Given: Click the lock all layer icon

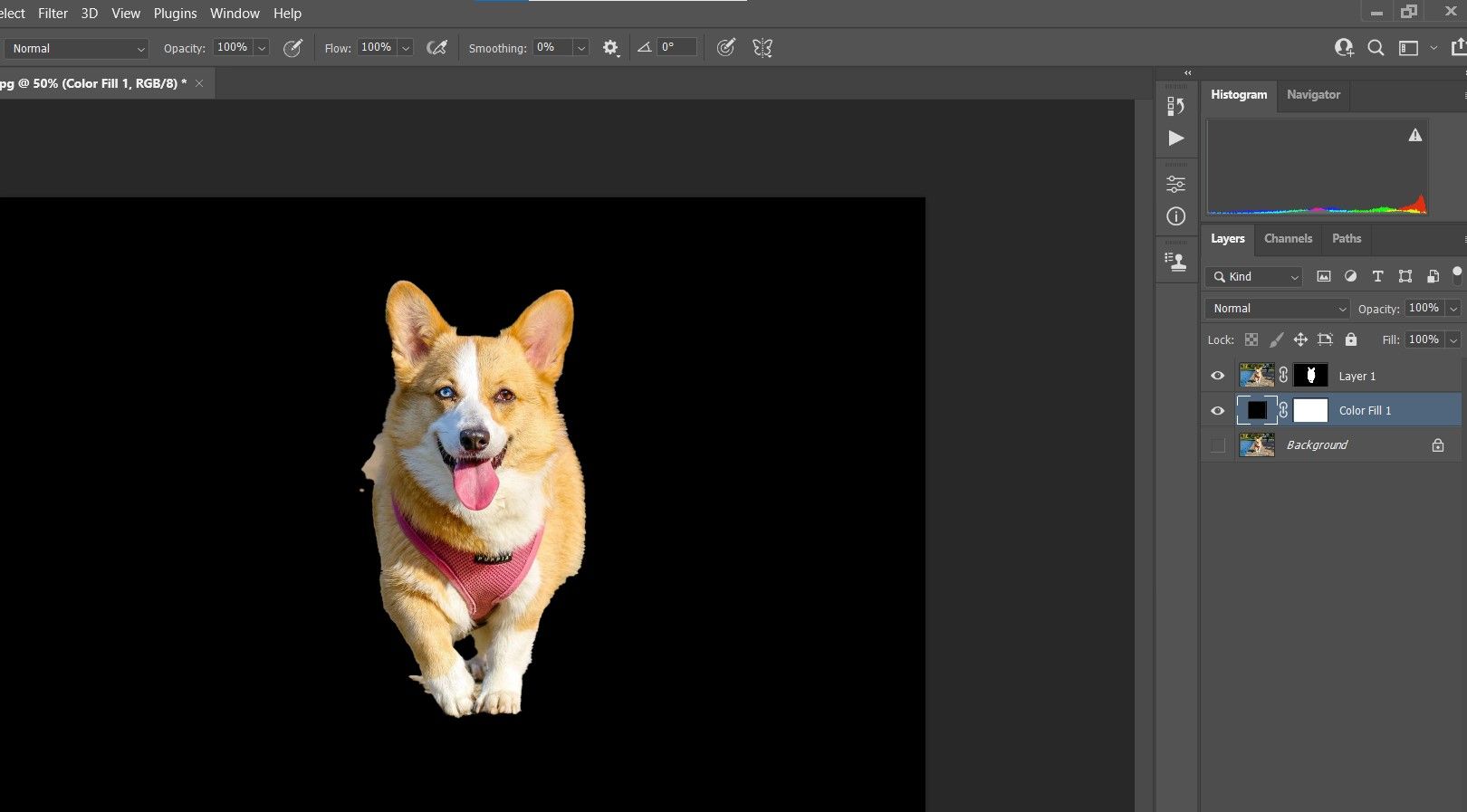Looking at the screenshot, I should tap(1351, 339).
